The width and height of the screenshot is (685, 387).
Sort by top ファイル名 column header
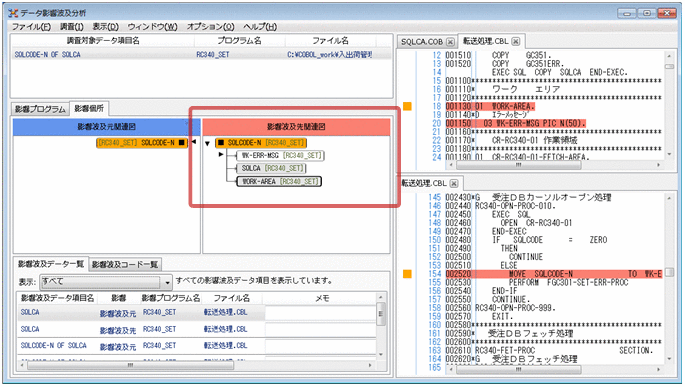click(x=330, y=41)
